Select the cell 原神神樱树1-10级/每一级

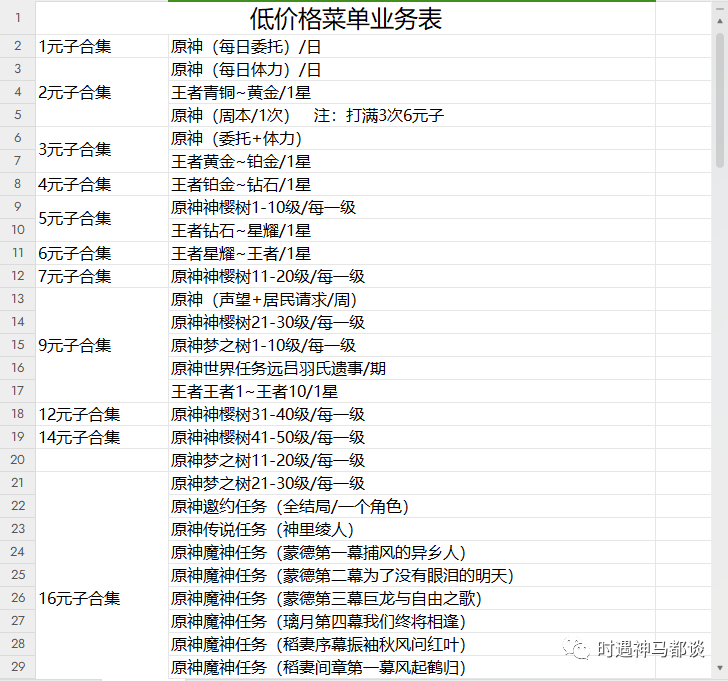pyautogui.click(x=411, y=207)
